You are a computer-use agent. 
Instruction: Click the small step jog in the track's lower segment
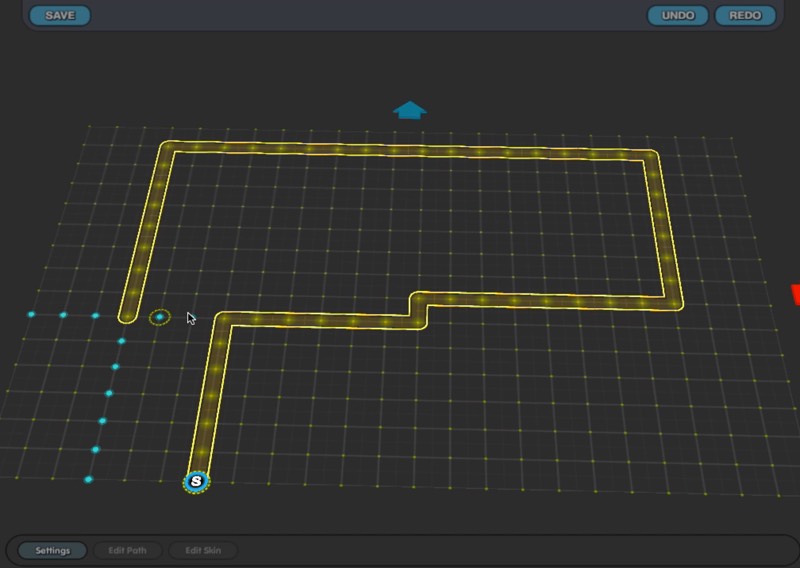[420, 309]
